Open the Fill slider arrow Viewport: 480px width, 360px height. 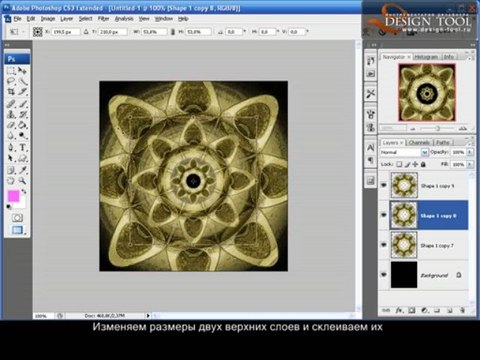coord(470,164)
